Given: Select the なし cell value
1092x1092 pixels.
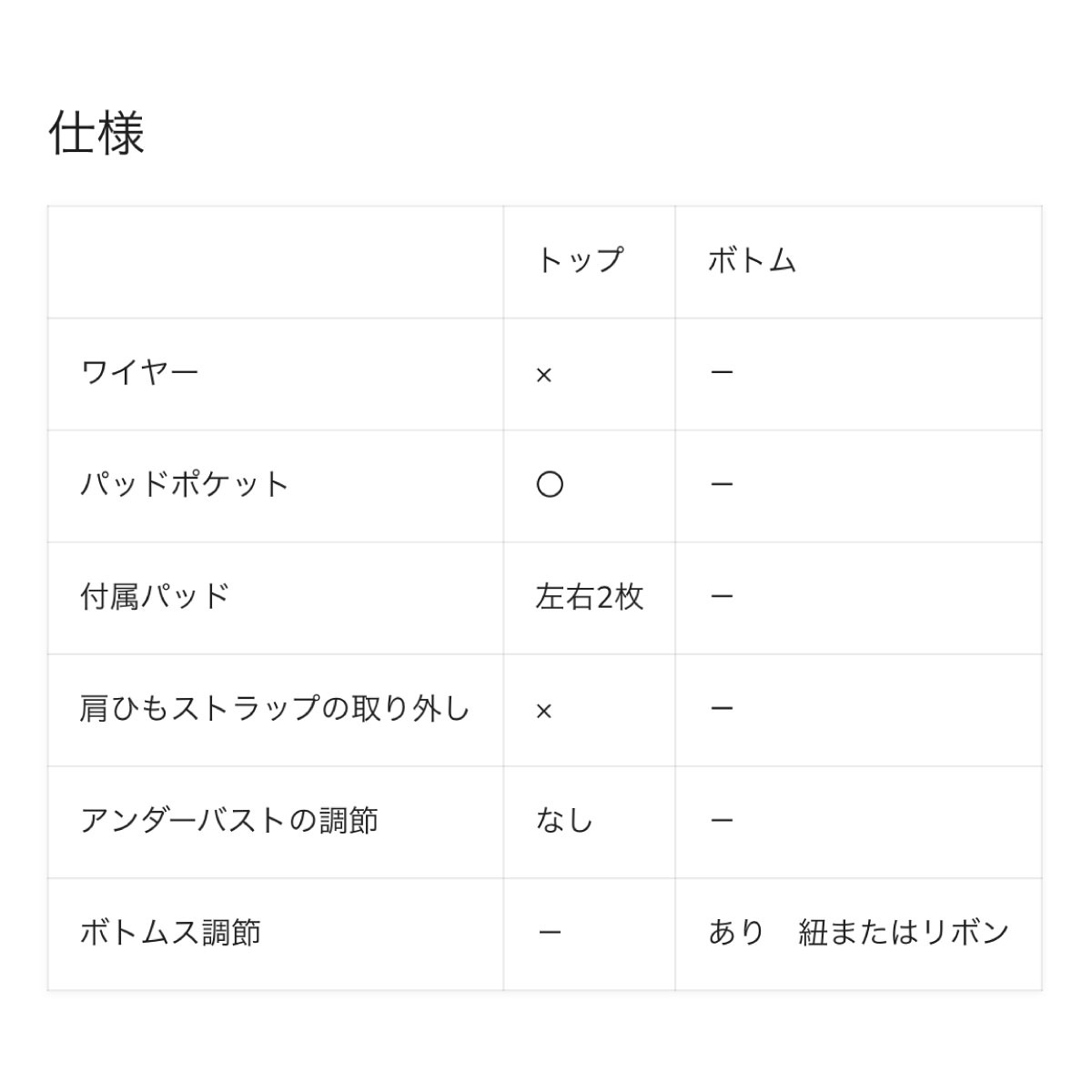Looking at the screenshot, I should (x=564, y=821).
